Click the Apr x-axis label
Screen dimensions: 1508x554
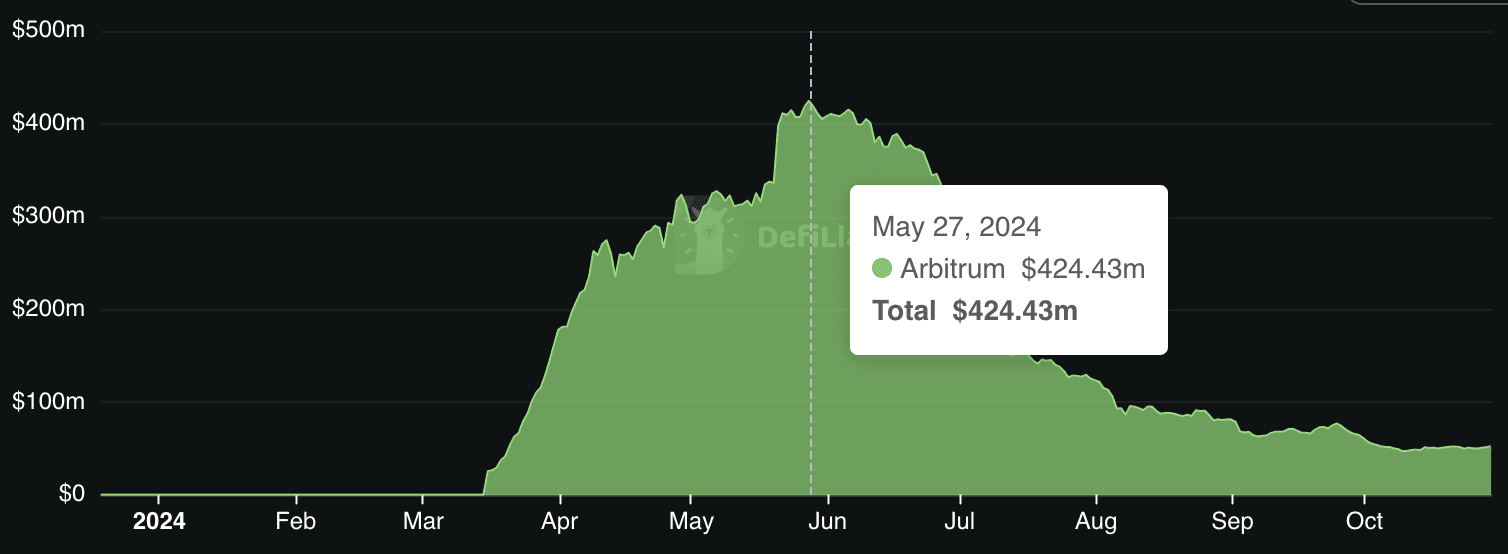(561, 522)
